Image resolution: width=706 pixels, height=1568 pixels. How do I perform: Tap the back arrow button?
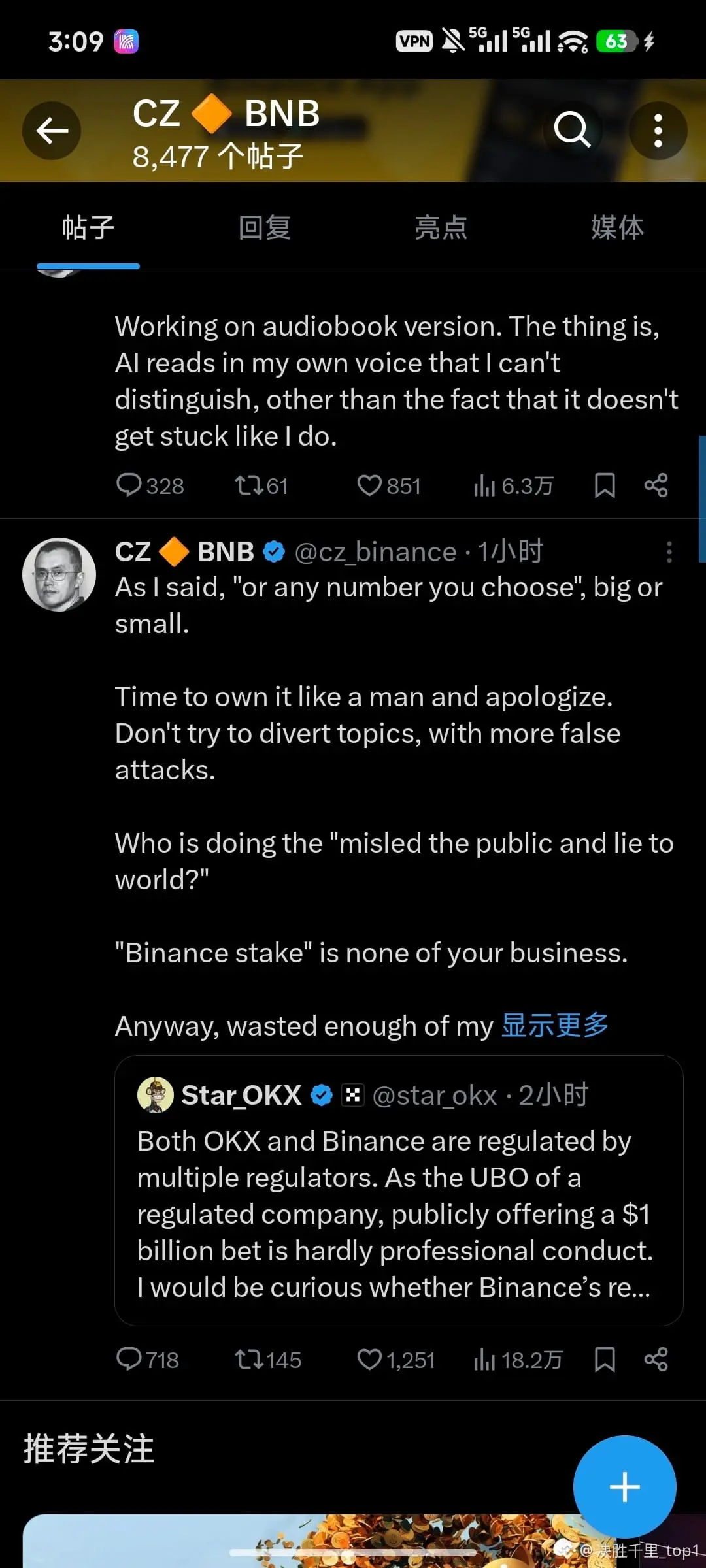[52, 131]
